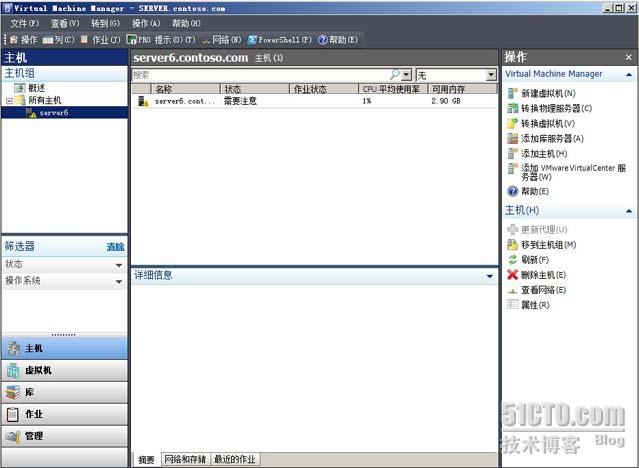Open the 作业 toolbar item
Screen dimensions: 639x468
tap(100, 40)
